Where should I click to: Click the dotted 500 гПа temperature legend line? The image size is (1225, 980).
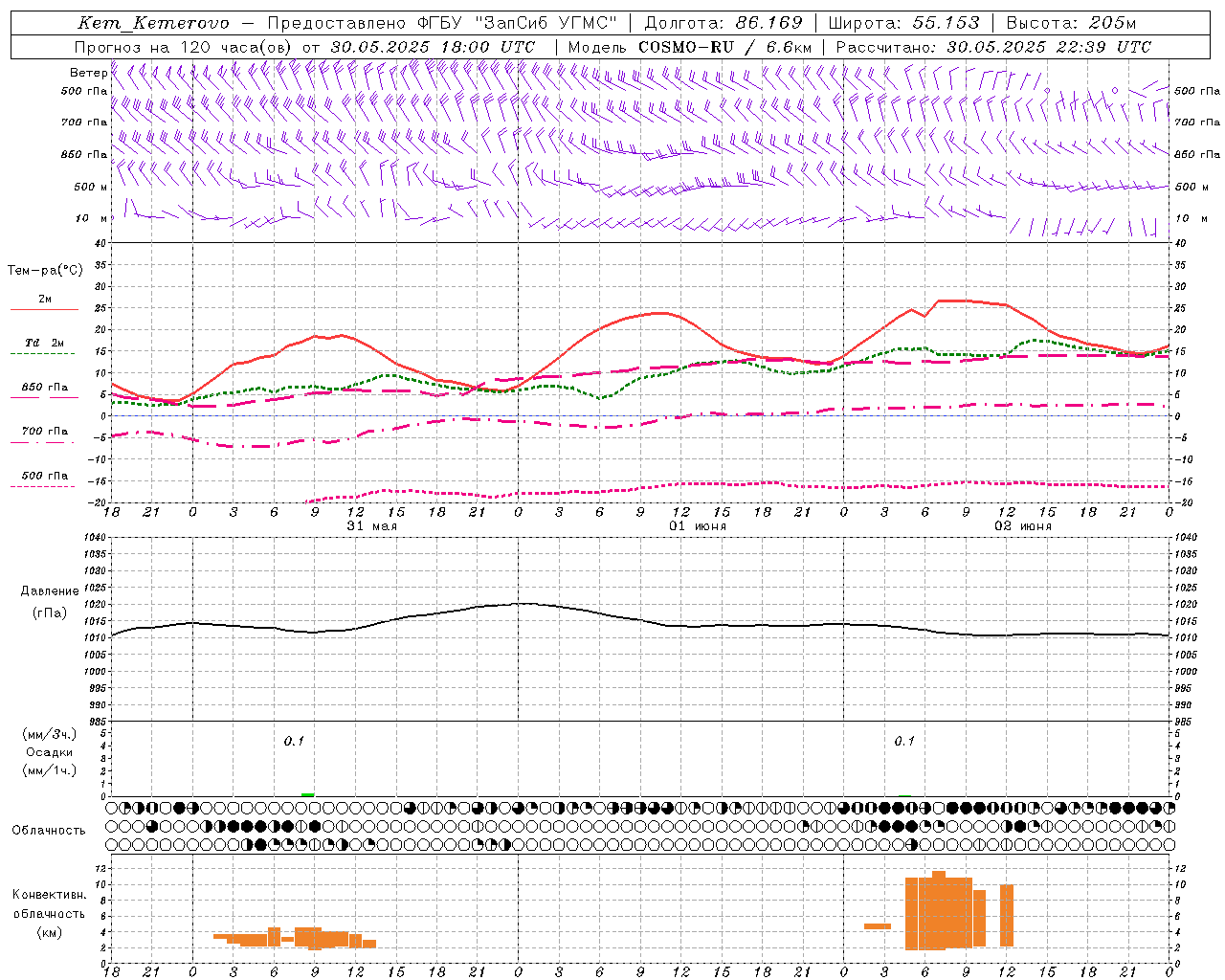tap(44, 486)
